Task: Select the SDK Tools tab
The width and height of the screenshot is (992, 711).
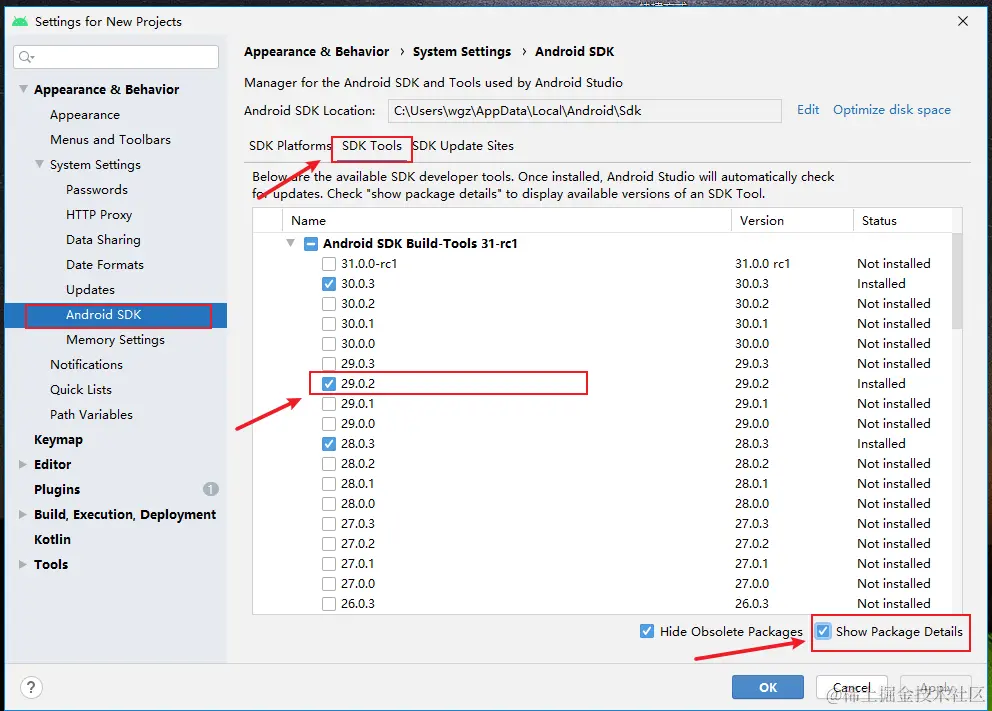Action: click(372, 145)
